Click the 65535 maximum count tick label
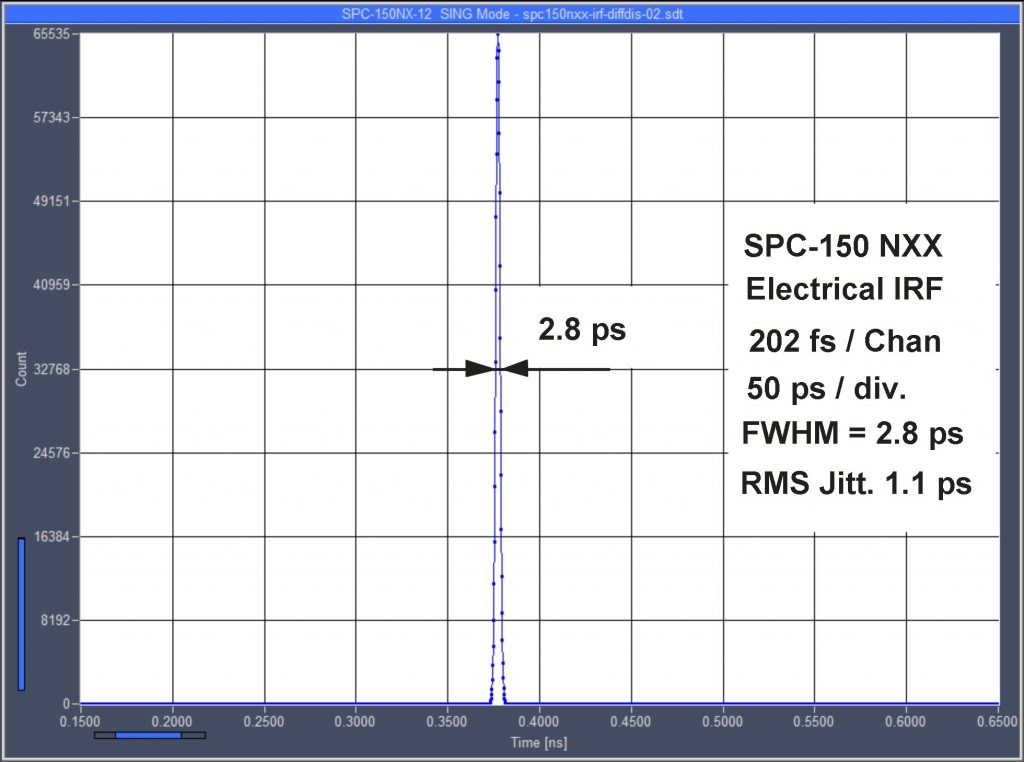Screen dimensions: 1024x762 tap(51, 33)
